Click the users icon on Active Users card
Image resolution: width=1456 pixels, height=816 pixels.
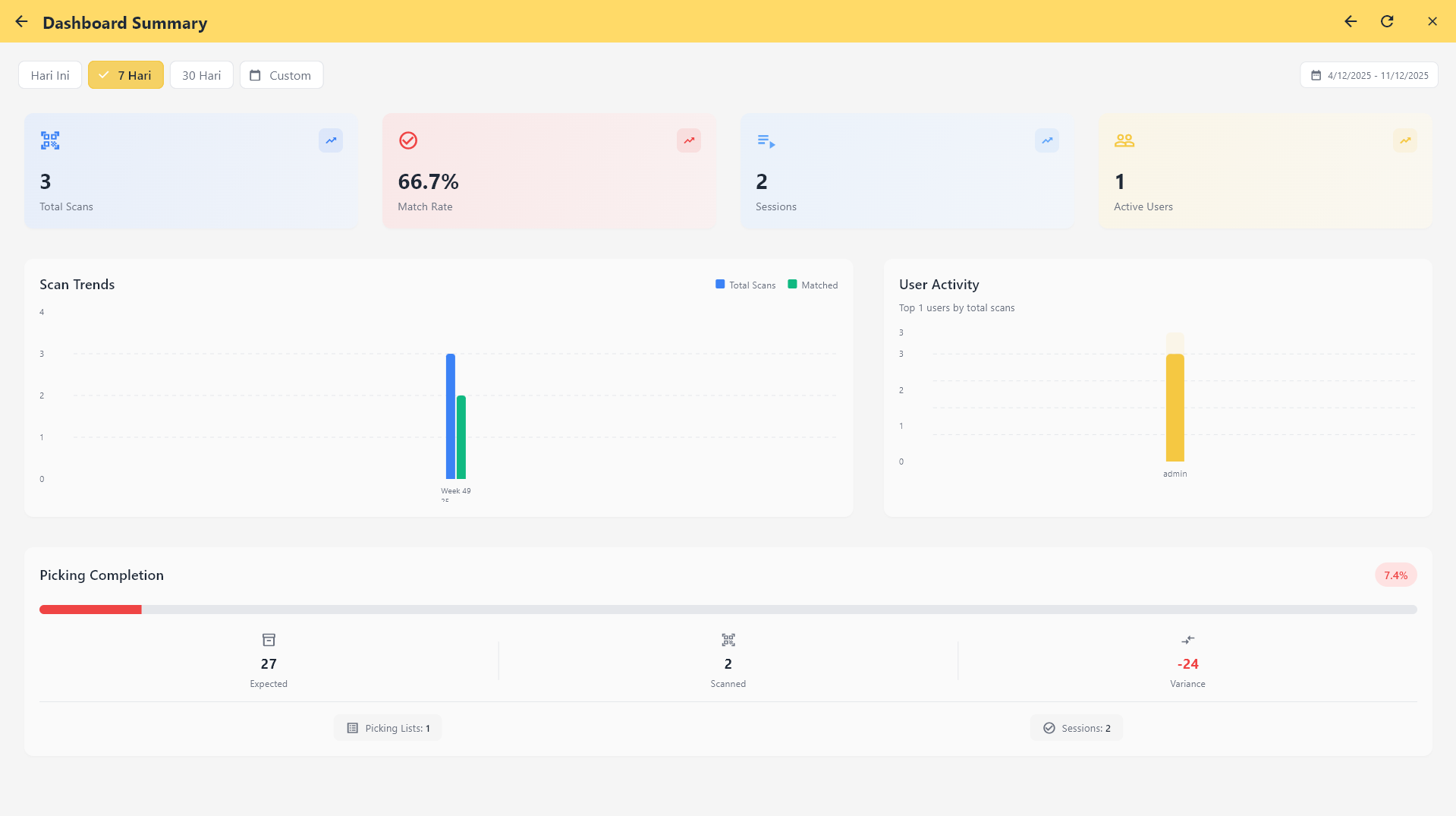tap(1124, 140)
